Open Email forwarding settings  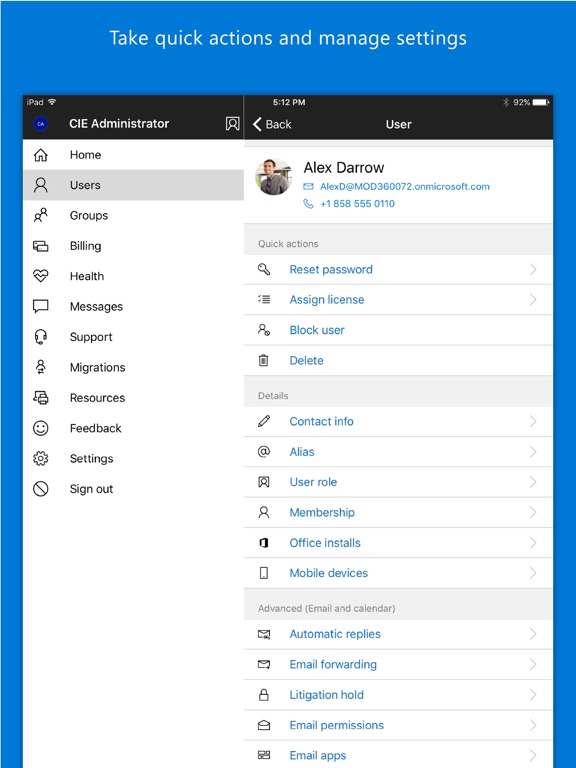point(398,664)
